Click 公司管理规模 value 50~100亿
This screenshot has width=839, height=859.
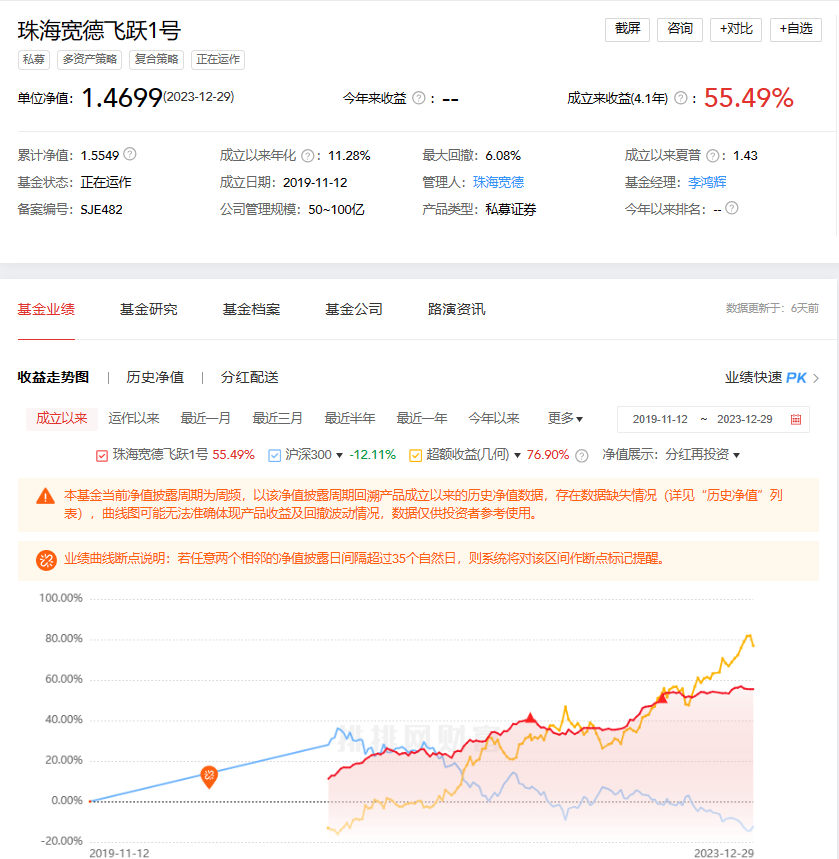coord(336,210)
